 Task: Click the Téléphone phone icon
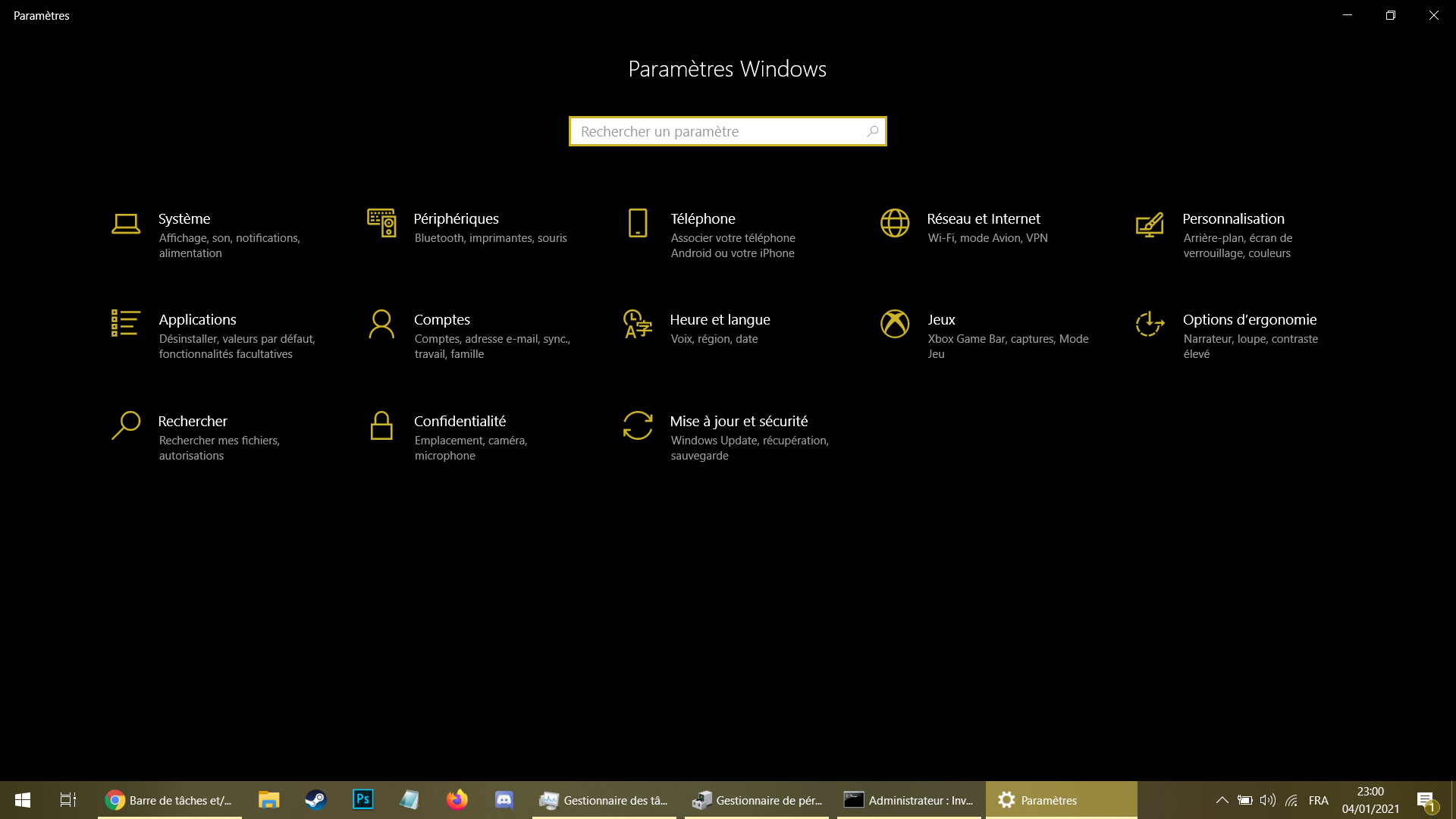(x=638, y=223)
